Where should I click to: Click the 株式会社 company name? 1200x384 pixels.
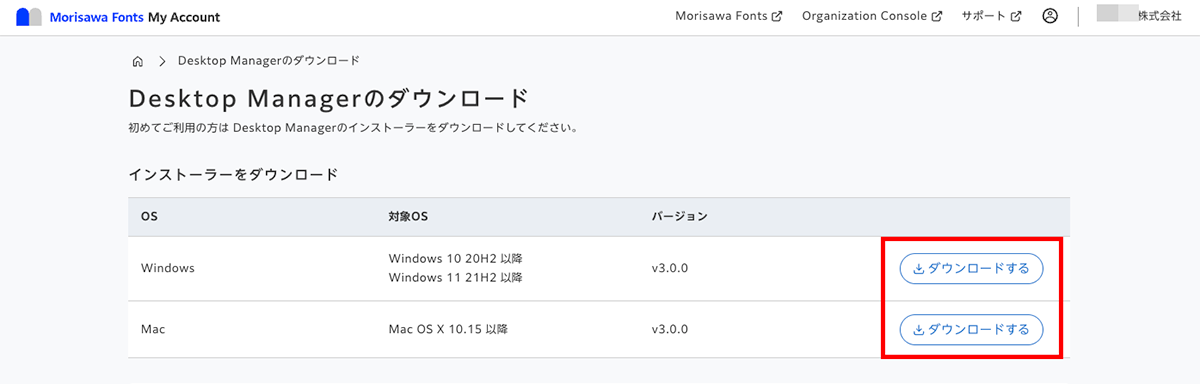pyautogui.click(x=1160, y=17)
